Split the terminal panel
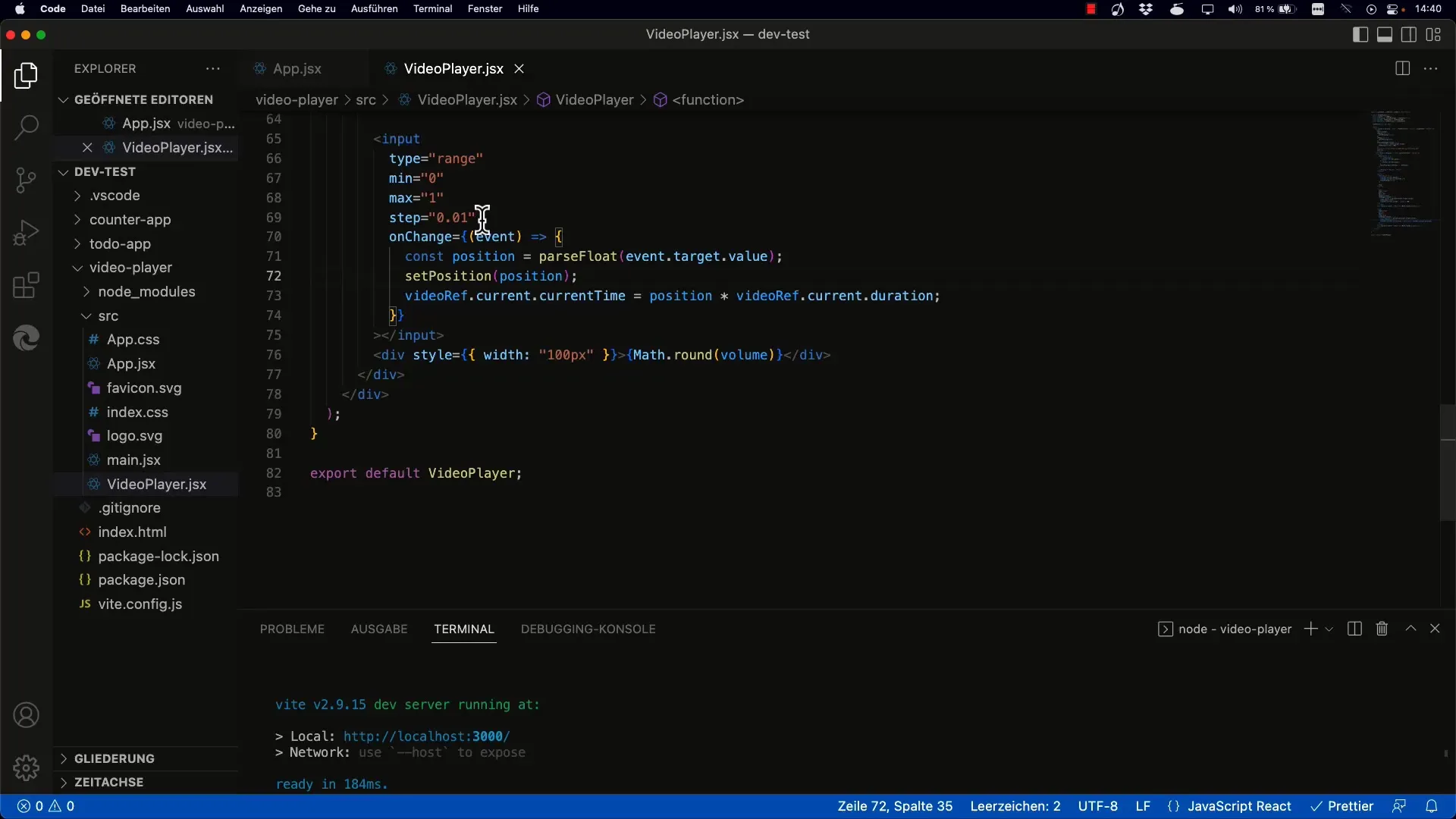 tap(1354, 629)
